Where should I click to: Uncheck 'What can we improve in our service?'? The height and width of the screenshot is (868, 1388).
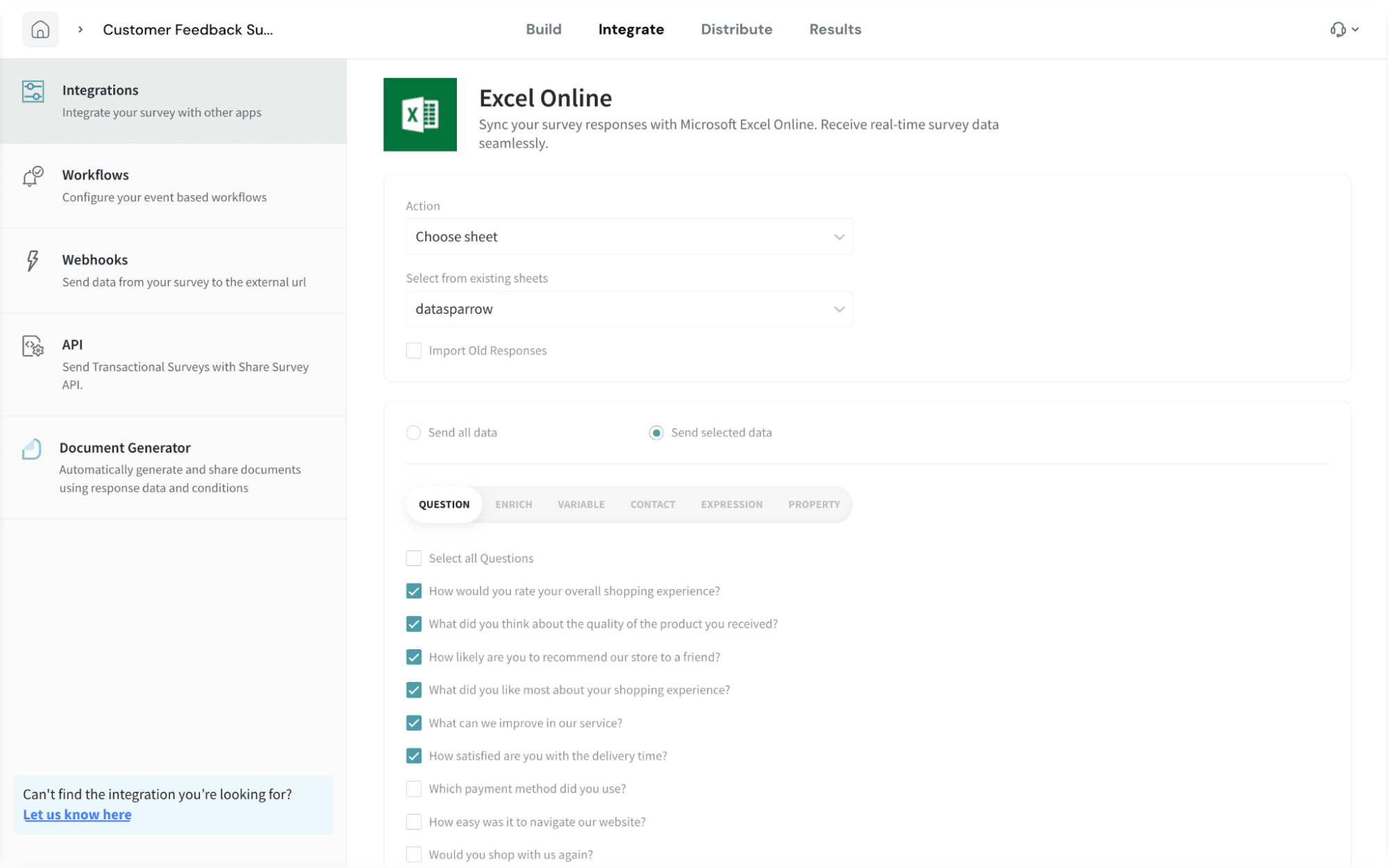pyautogui.click(x=414, y=723)
